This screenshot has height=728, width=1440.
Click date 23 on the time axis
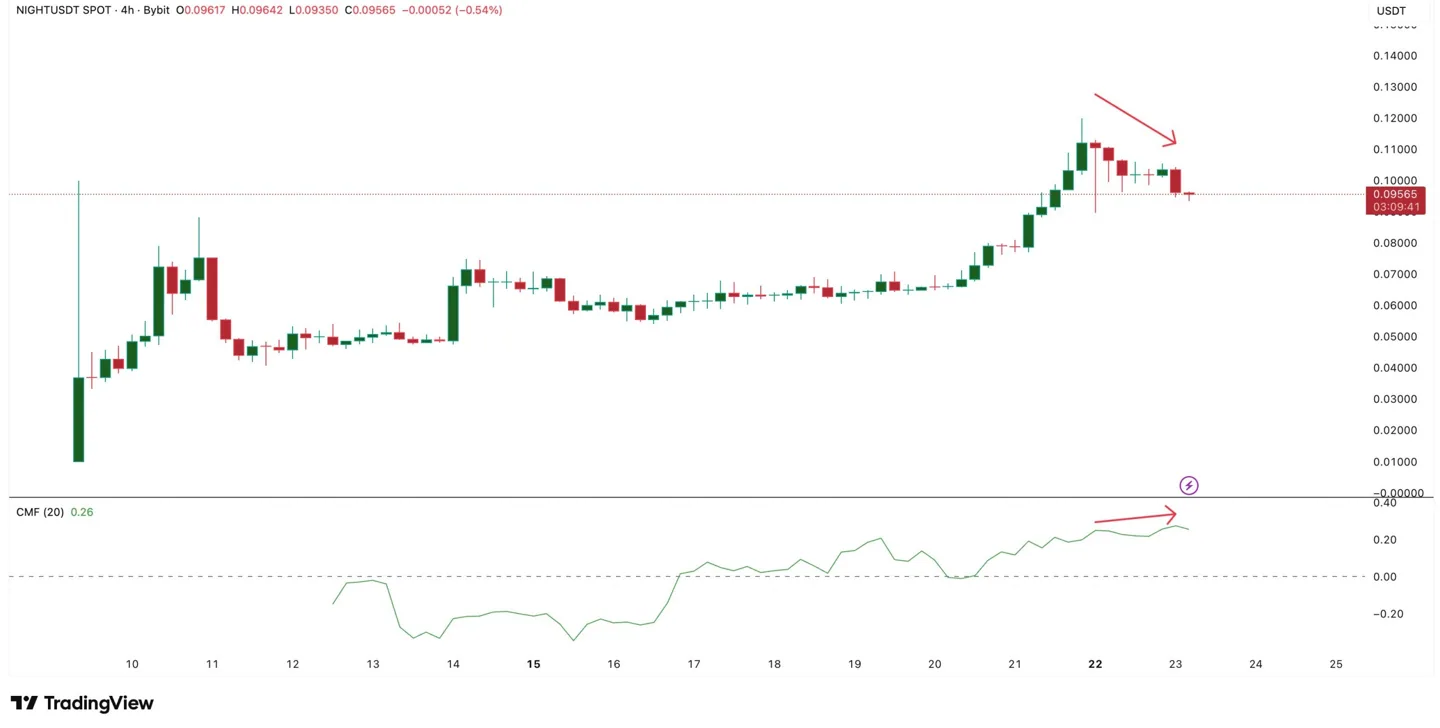point(1176,664)
